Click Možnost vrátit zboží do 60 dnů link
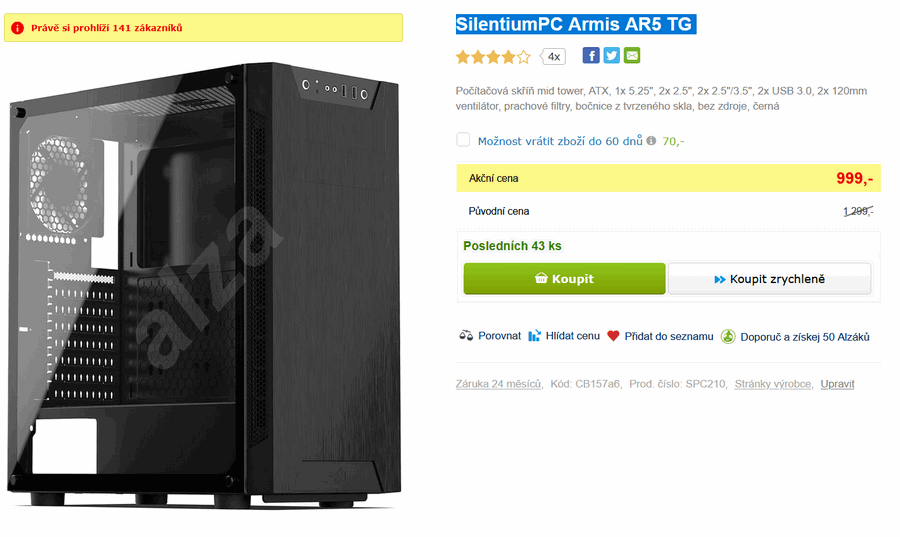The height and width of the screenshot is (537, 900). click(x=560, y=141)
